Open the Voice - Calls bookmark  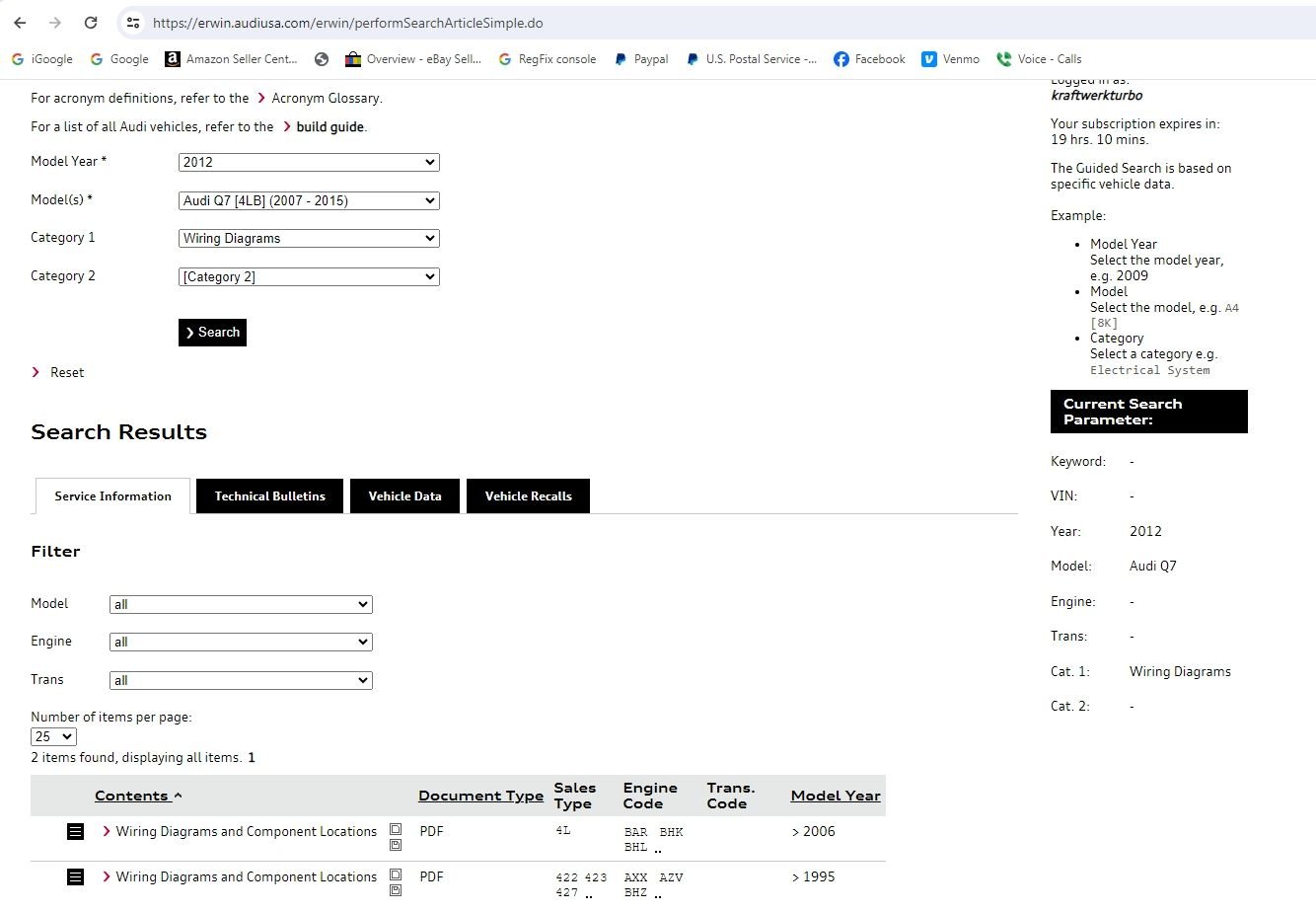point(1039,59)
